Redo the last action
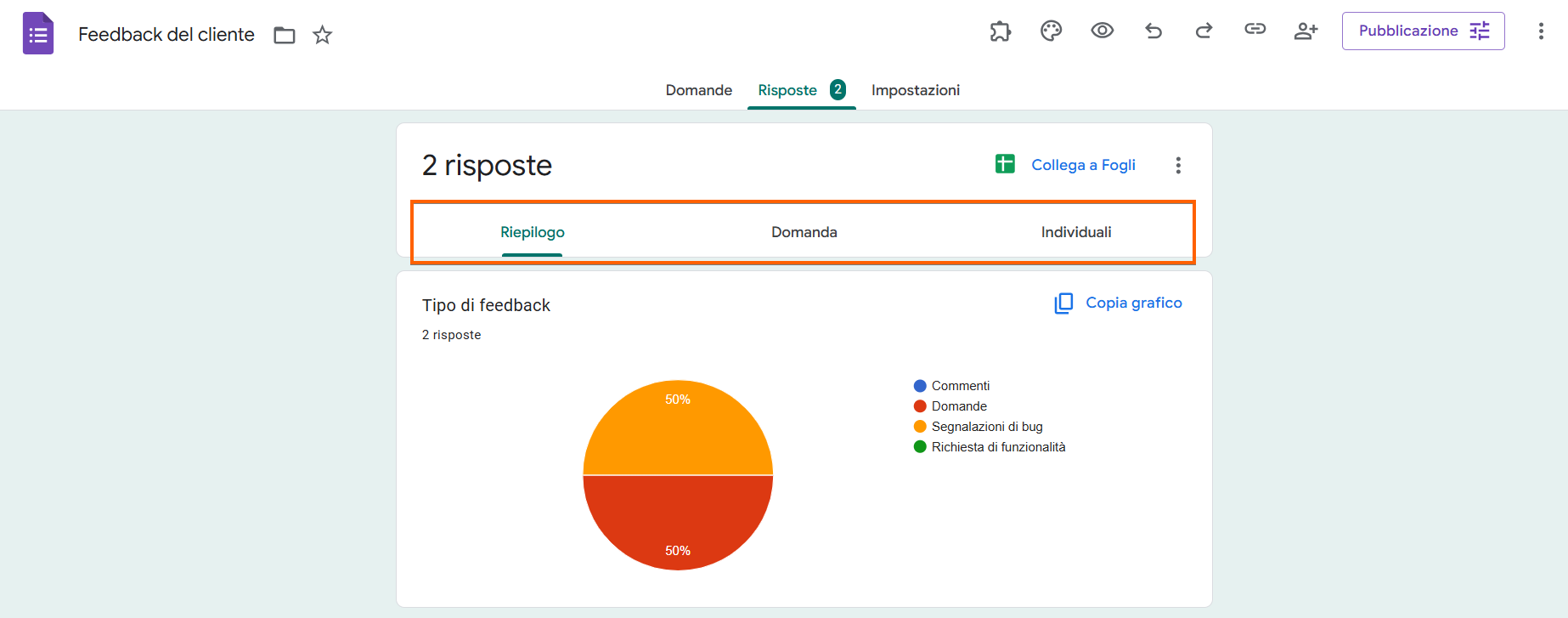The image size is (1568, 618). pos(1204,31)
